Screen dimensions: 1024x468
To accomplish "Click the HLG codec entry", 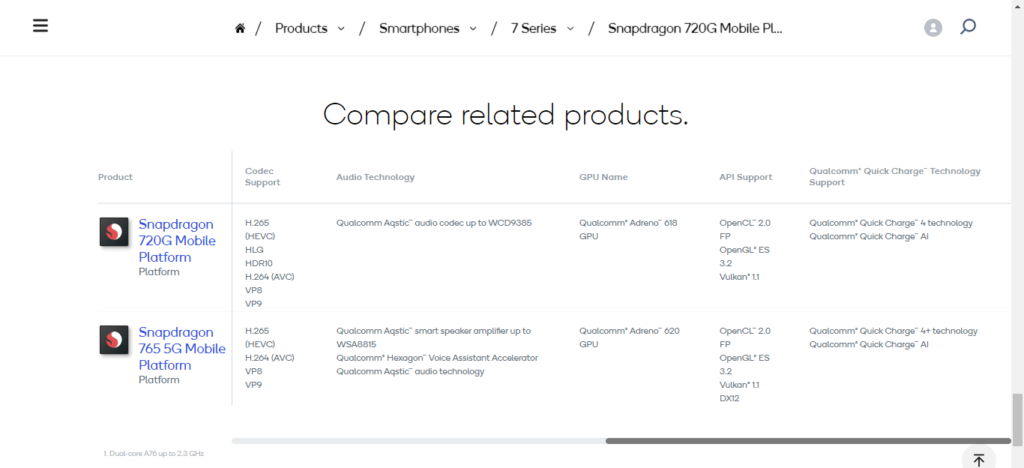I will (x=253, y=249).
